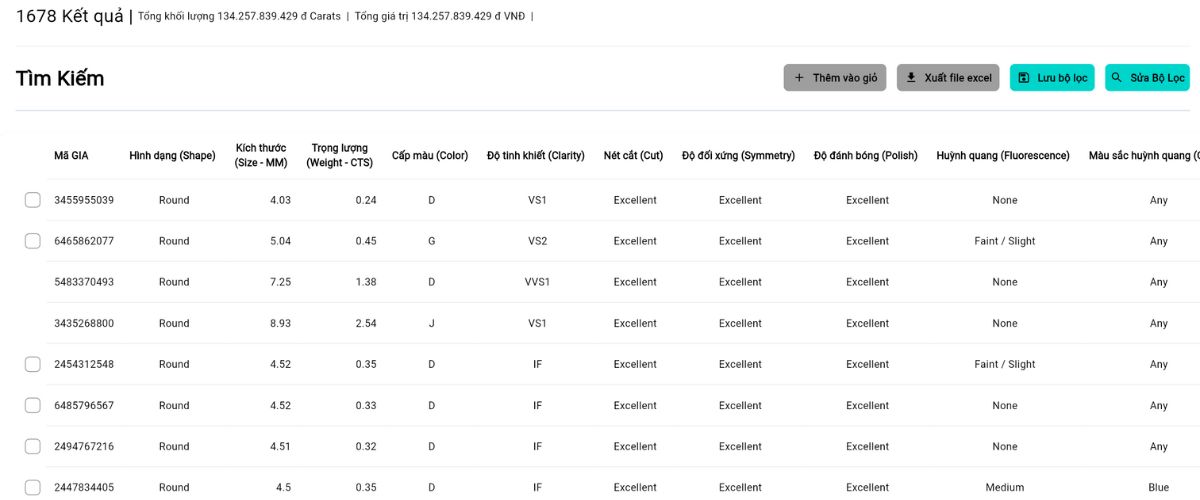This screenshot has width=1200, height=500.
Task: Export results with Xuất file excel
Action: coord(948,78)
